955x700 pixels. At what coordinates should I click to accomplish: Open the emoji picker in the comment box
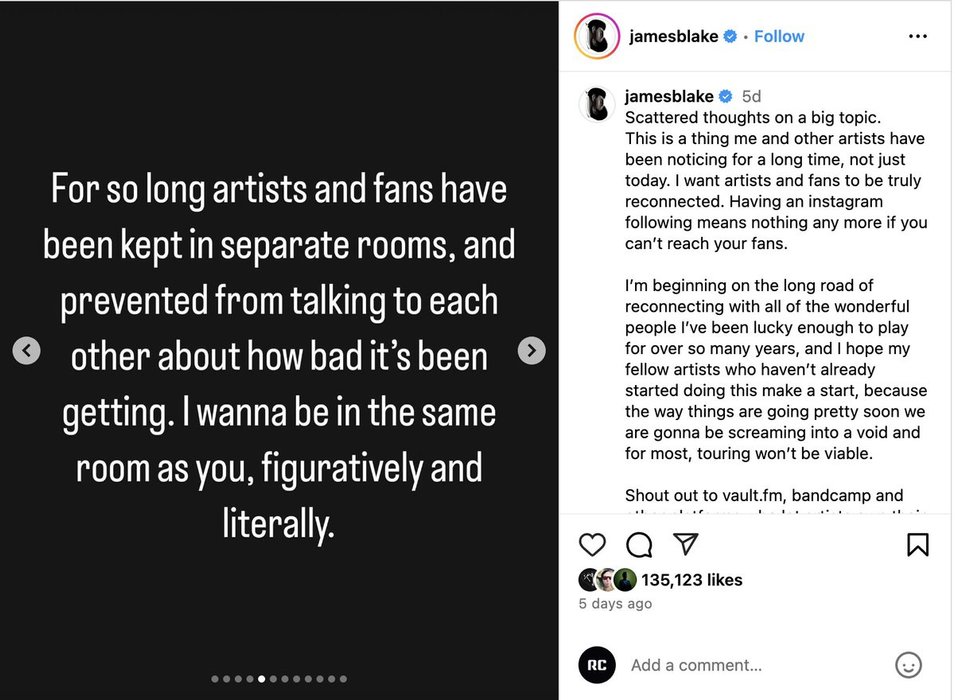908,665
